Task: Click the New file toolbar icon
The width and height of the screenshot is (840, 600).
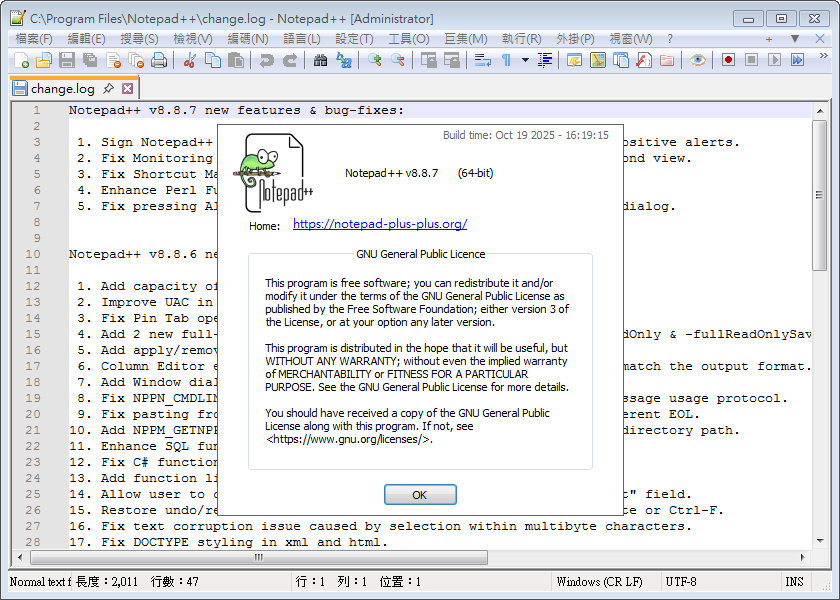Action: click(21, 60)
